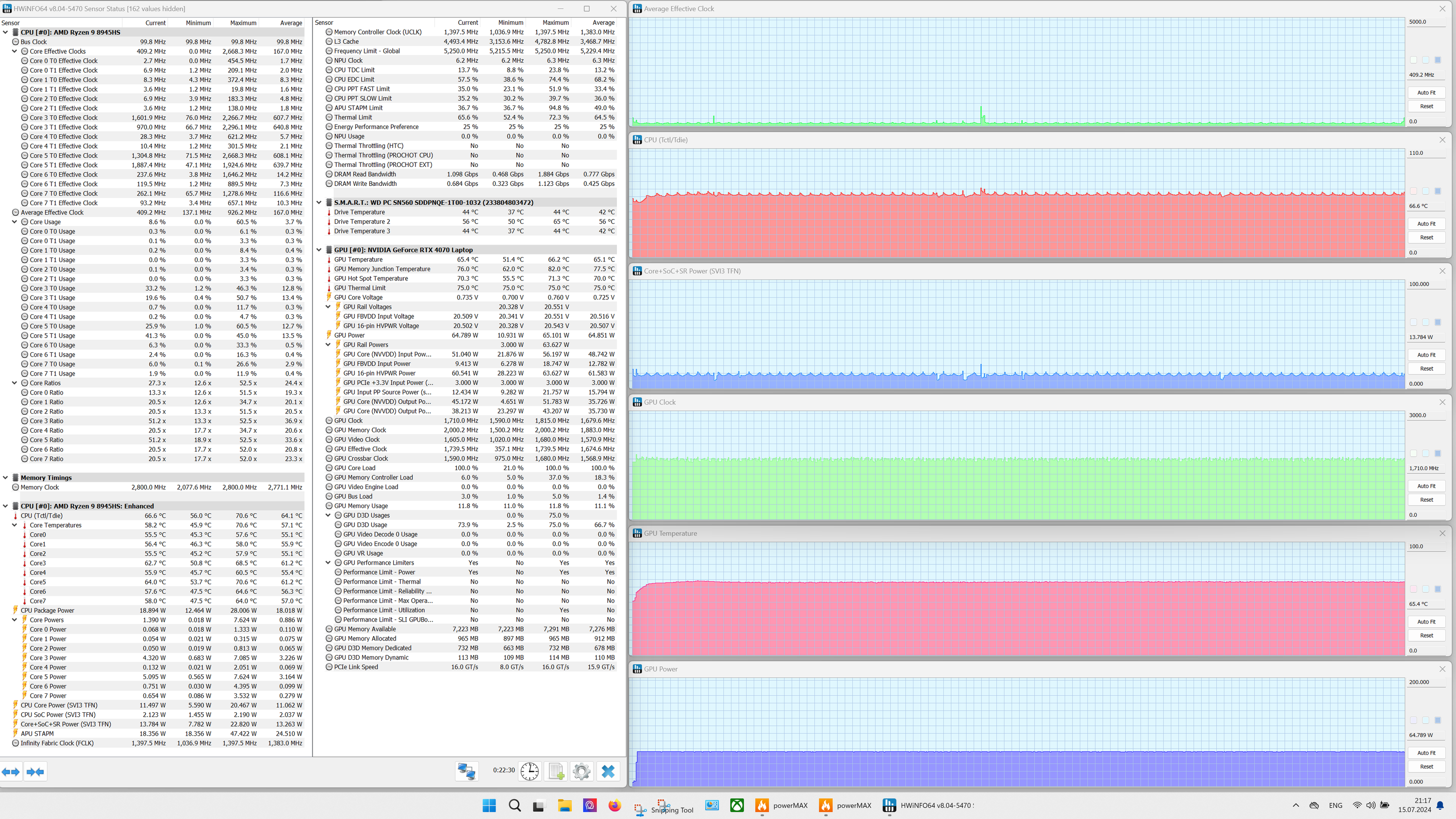1456x819 pixels.
Task: Open Firefox from the taskbar
Action: click(614, 805)
